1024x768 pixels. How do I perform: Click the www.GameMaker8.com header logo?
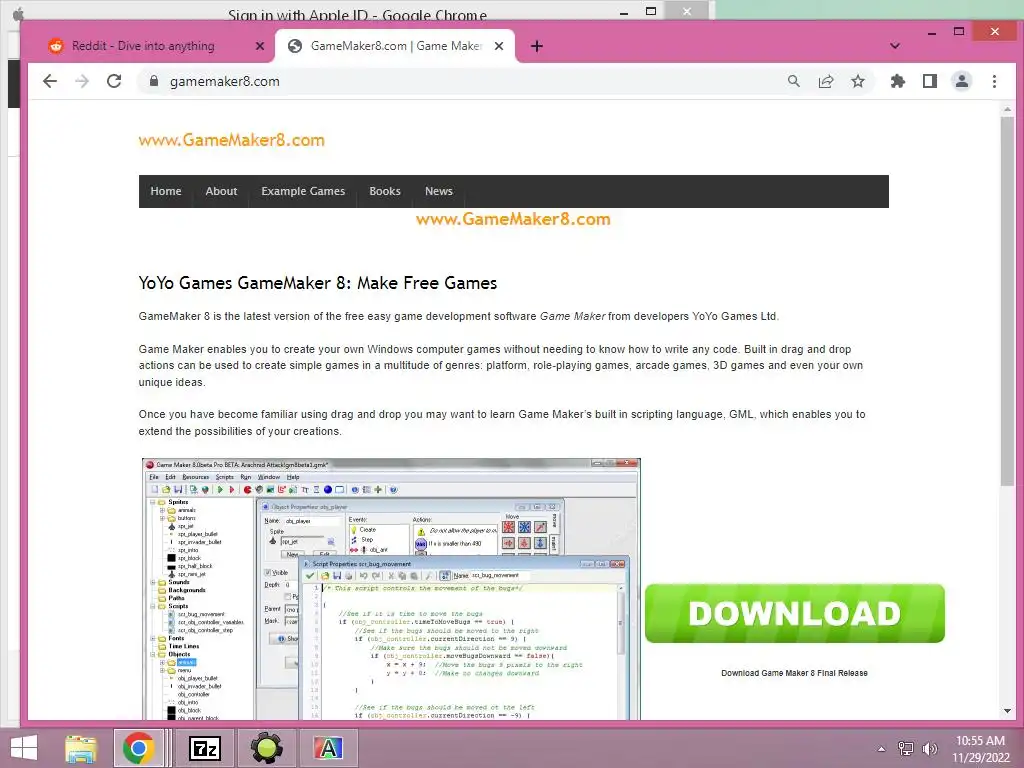tap(231, 140)
